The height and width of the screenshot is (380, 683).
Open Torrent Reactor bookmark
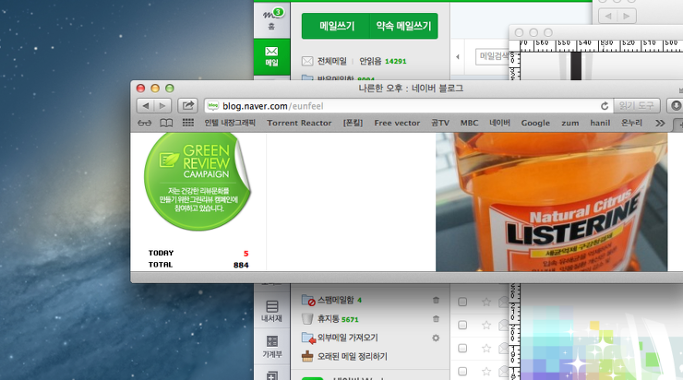pyautogui.click(x=299, y=123)
